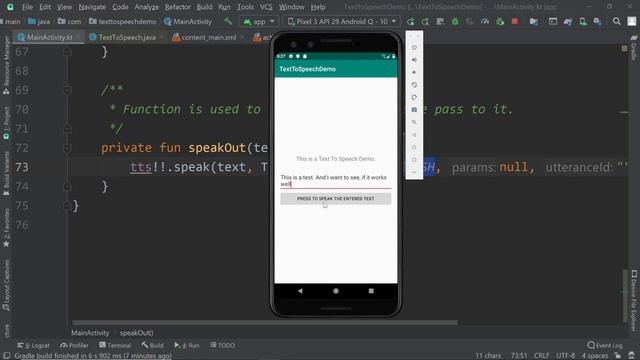Open the Build Variants side panel
Screen dimensions: 640x360
(6, 173)
